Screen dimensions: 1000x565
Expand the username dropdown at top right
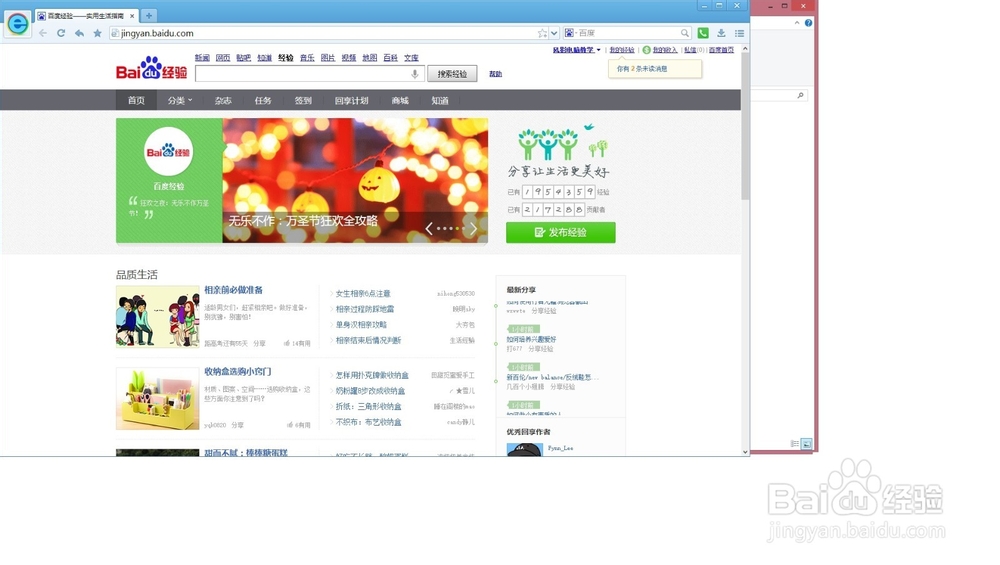click(577, 50)
